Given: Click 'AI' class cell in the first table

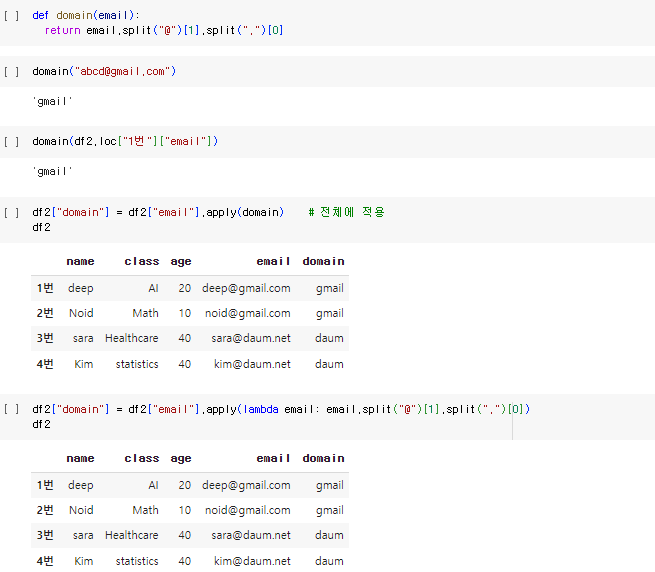Looking at the screenshot, I should point(153,288).
